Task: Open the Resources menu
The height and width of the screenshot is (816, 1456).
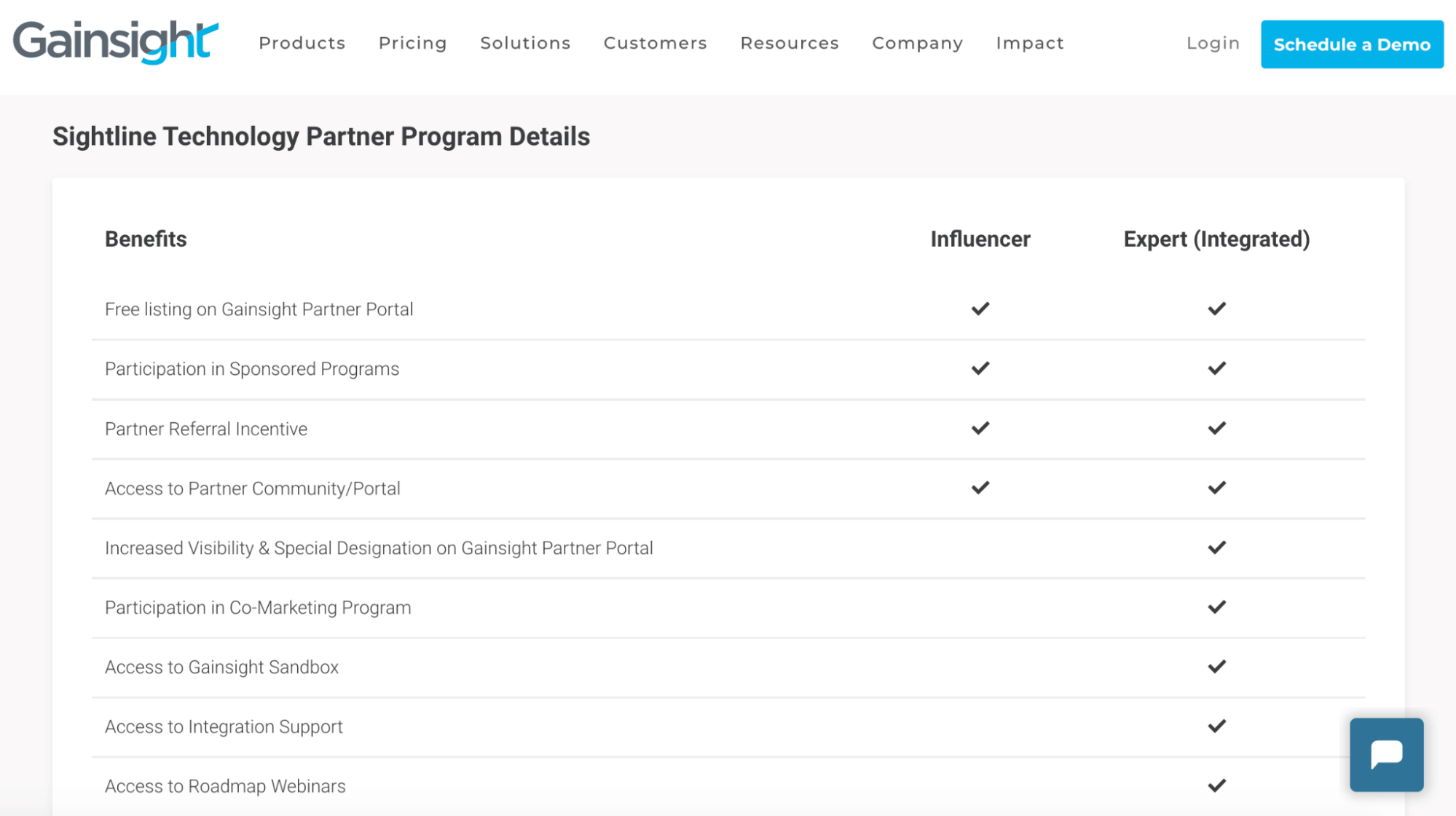Action: [x=790, y=43]
